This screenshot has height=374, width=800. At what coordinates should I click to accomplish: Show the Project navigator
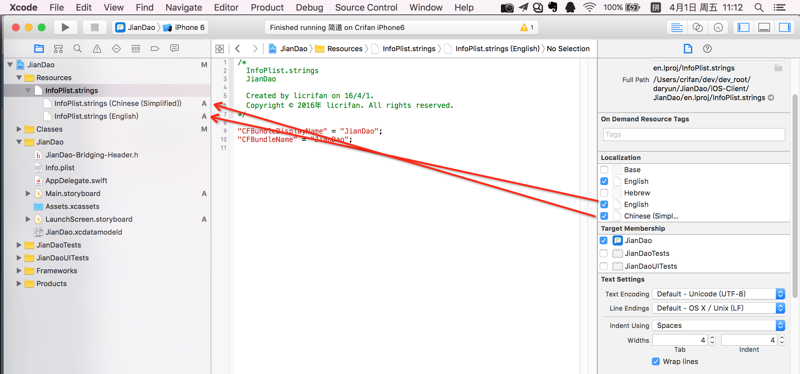[39, 48]
